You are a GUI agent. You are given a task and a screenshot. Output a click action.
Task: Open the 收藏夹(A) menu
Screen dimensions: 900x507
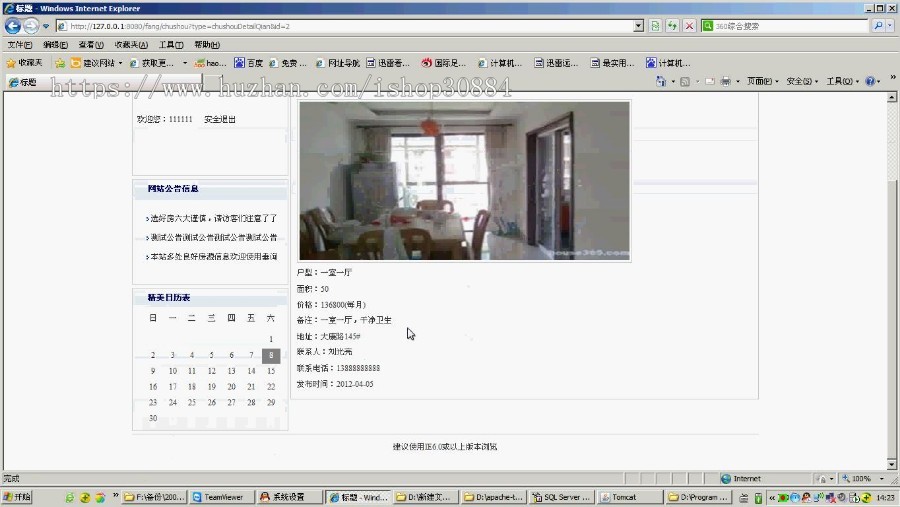(131, 45)
